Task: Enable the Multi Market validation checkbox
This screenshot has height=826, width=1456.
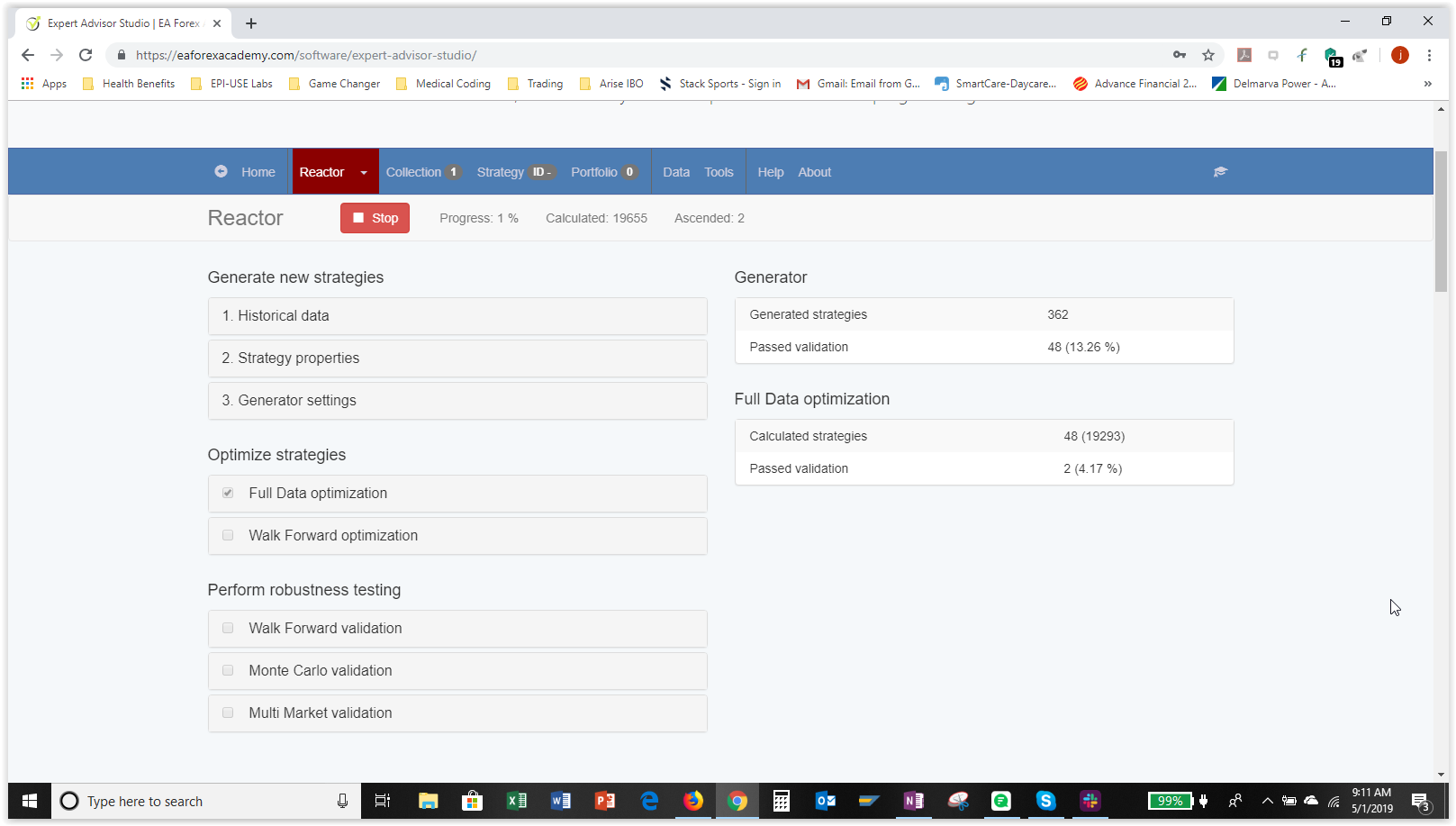Action: [228, 713]
